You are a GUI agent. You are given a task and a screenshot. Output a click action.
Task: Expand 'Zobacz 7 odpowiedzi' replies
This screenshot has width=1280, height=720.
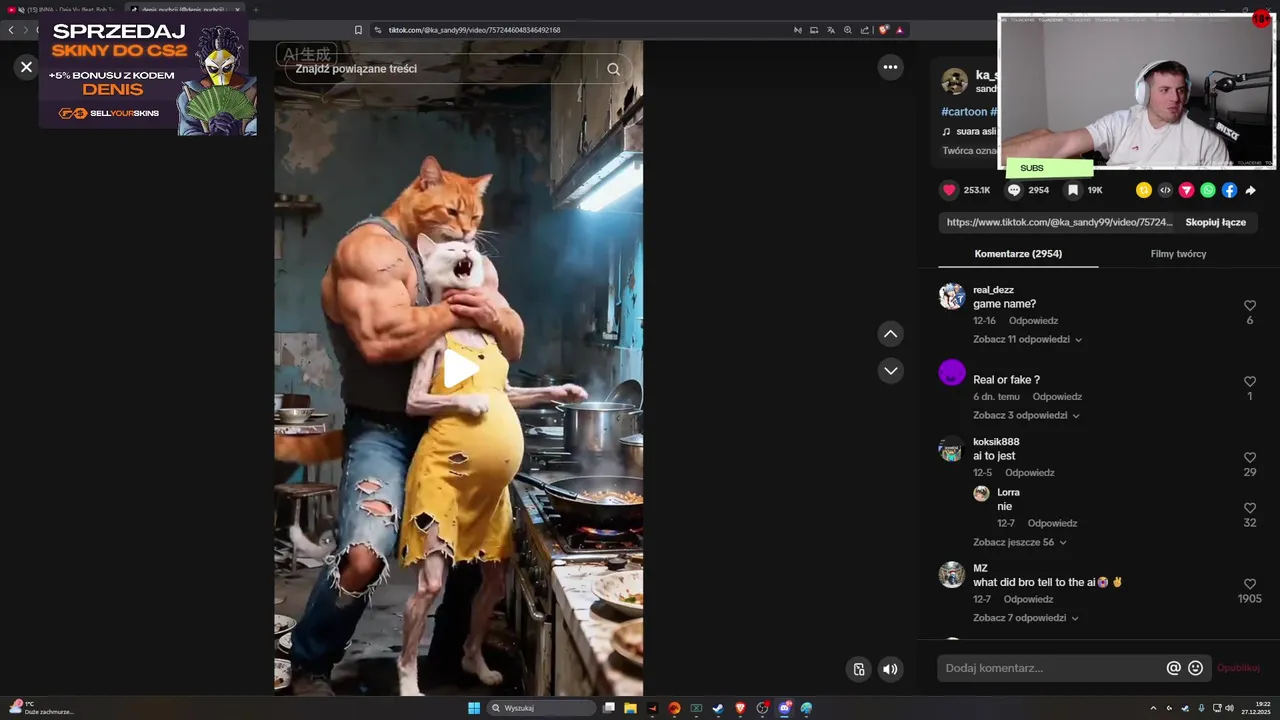pyautogui.click(x=1026, y=618)
